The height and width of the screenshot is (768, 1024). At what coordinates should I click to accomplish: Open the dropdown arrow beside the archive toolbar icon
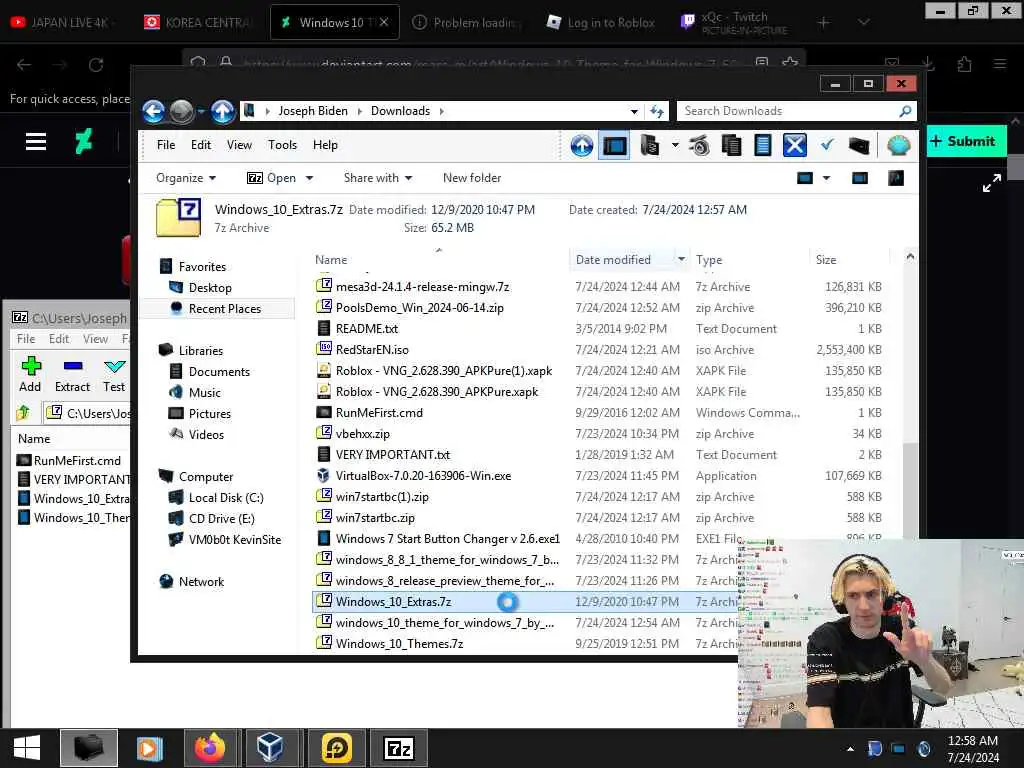(x=675, y=145)
